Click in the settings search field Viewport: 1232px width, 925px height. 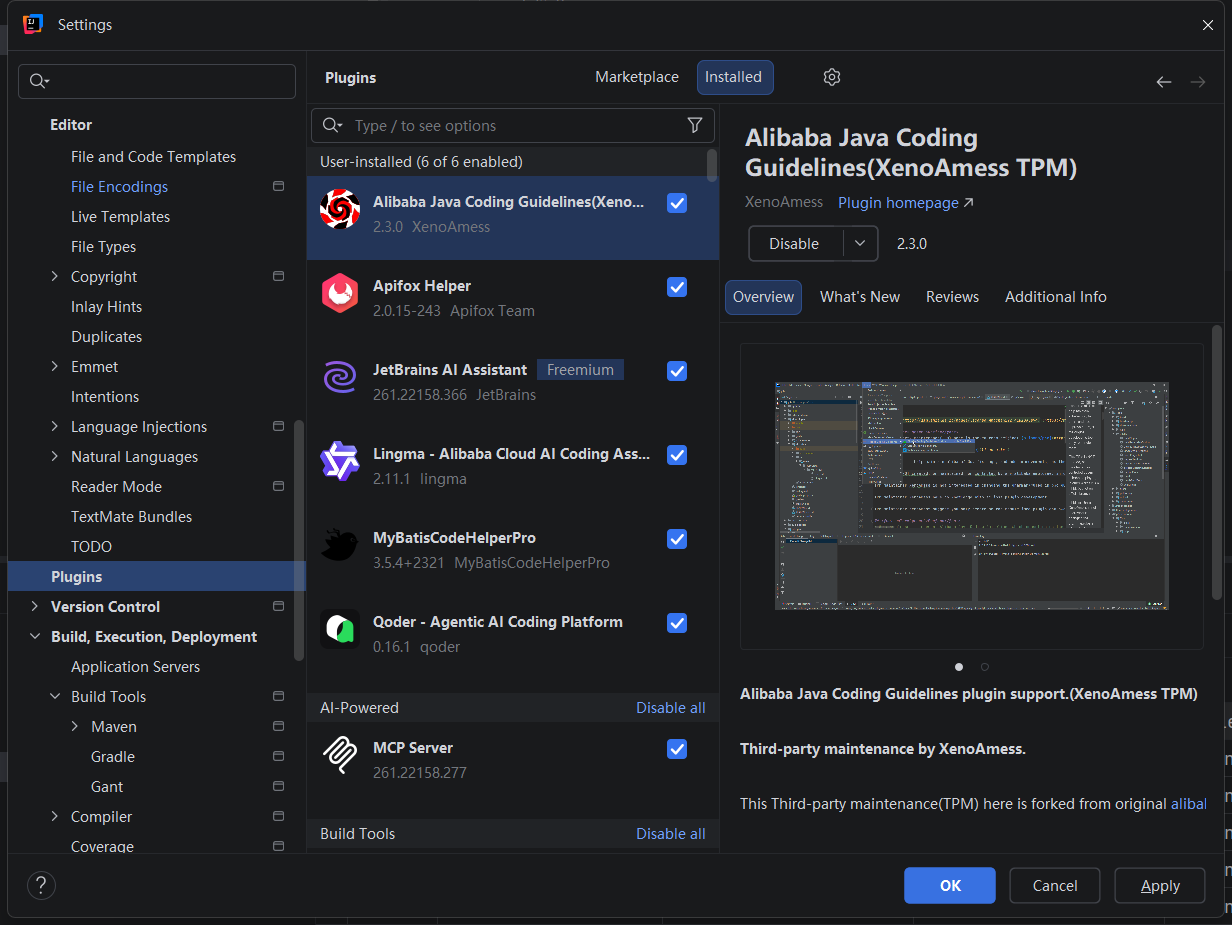[157, 81]
